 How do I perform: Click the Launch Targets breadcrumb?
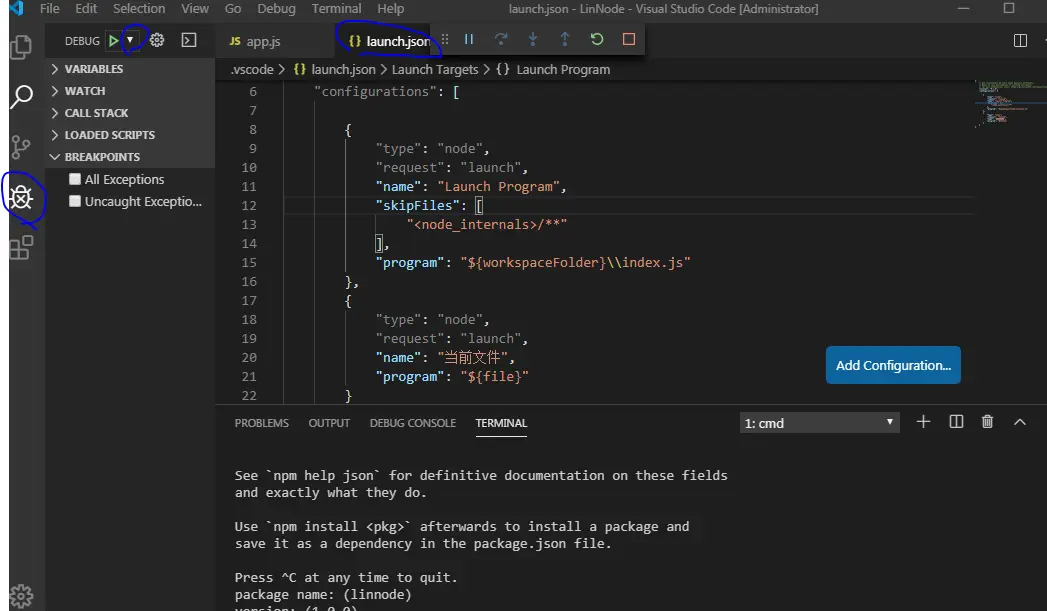[x=435, y=69]
